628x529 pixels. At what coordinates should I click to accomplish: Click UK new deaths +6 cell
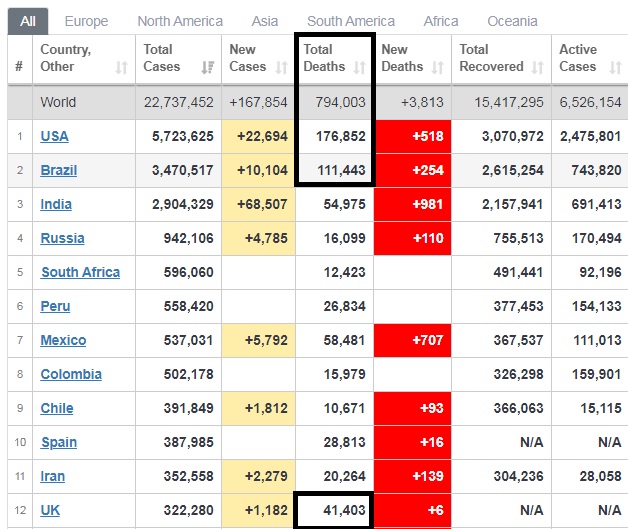tap(413, 511)
